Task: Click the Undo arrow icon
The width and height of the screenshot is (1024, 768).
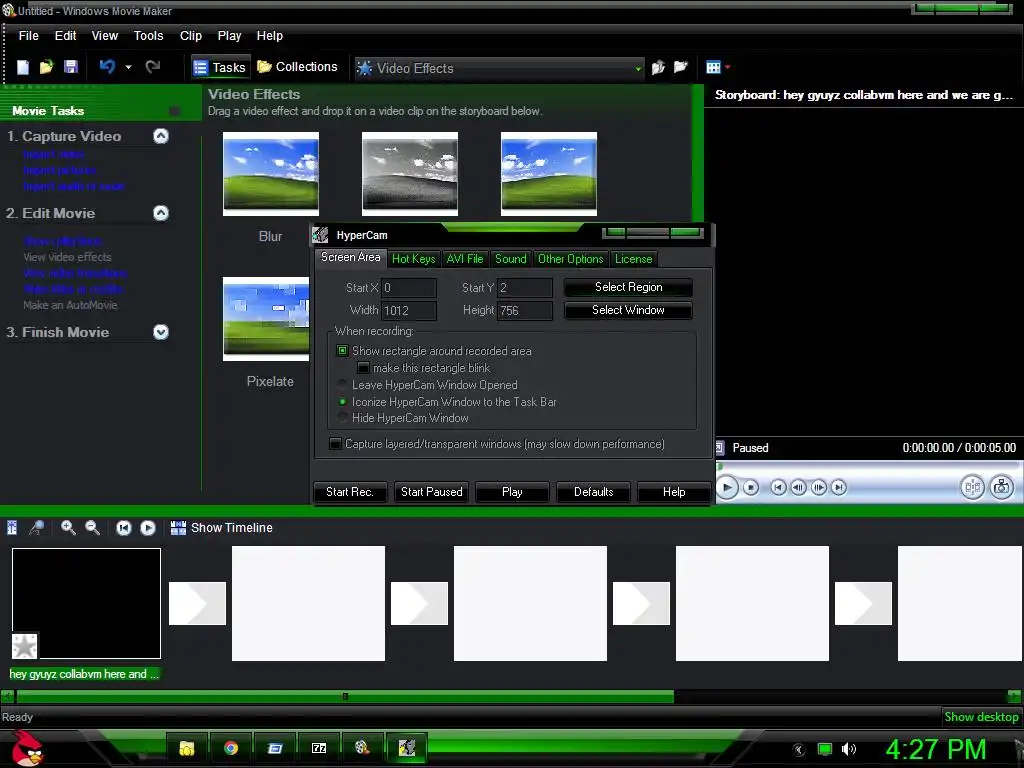Action: (107, 67)
